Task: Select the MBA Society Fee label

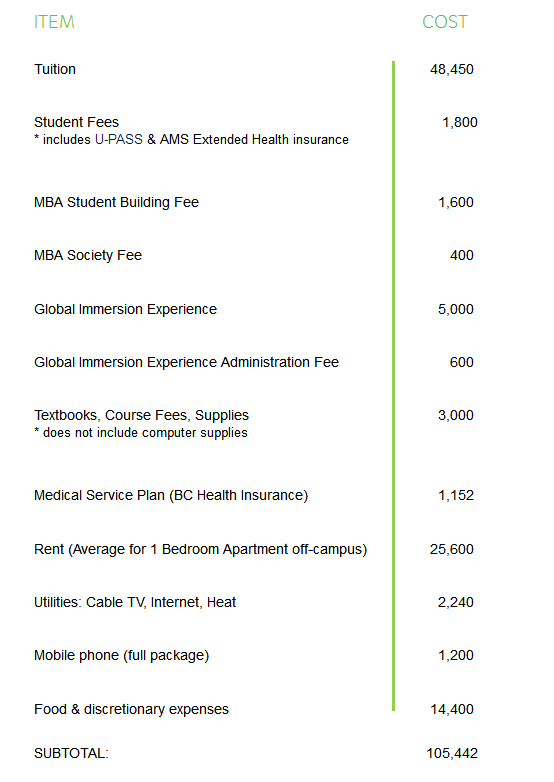Action: click(x=88, y=255)
